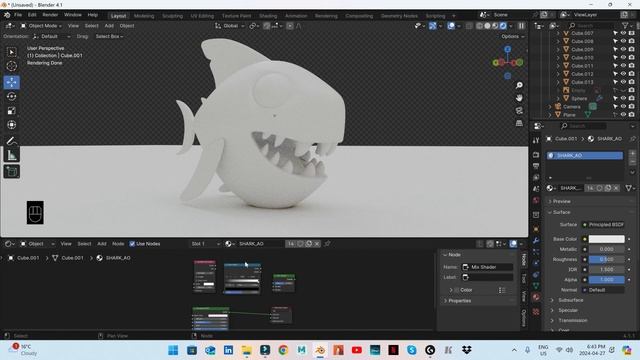Open the Tool properties tab
Screen dimensions: 640x360
pyautogui.click(x=536, y=140)
